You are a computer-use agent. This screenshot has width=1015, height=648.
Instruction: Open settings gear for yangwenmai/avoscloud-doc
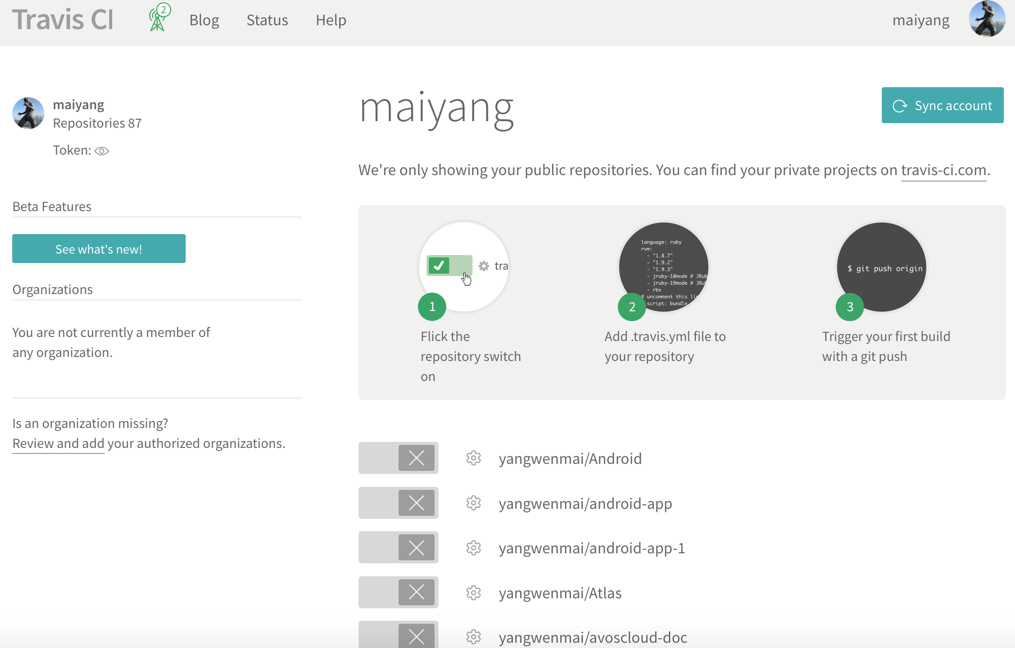coord(474,637)
